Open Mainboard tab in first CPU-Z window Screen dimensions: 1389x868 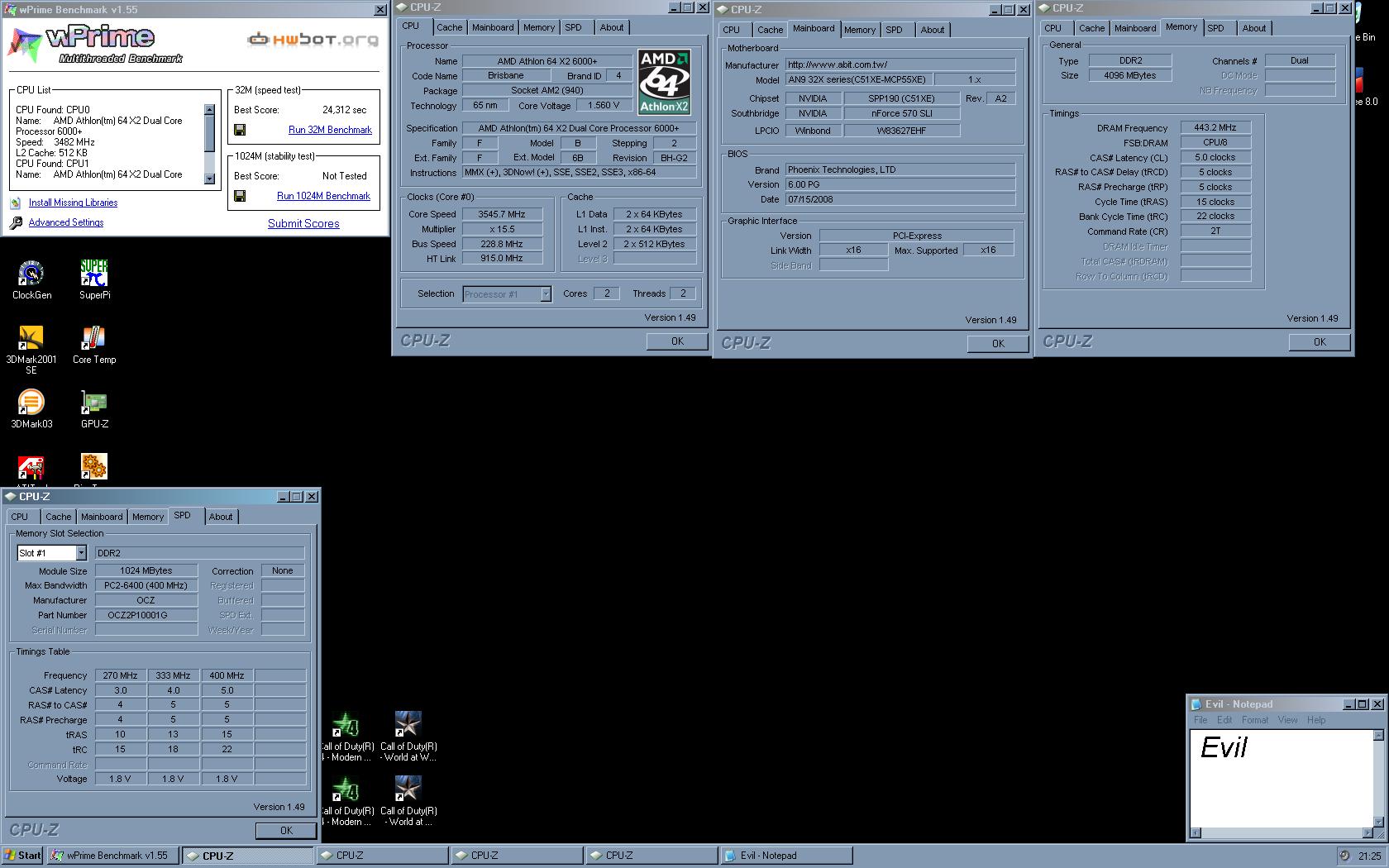pos(493,27)
